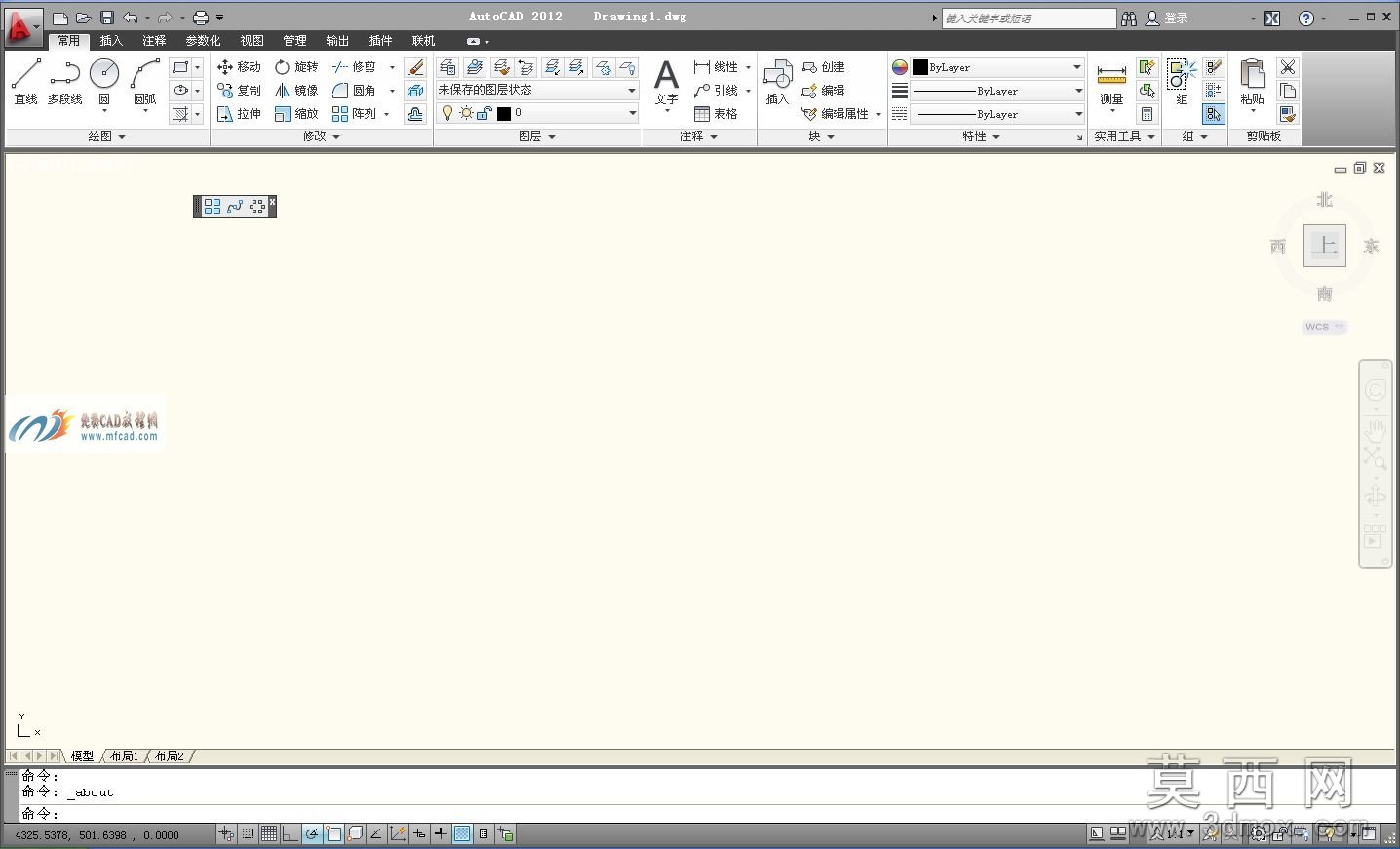Click the 旋转 (Rotate) tool
Image resolution: width=1400 pixels, height=849 pixels.
pos(296,67)
